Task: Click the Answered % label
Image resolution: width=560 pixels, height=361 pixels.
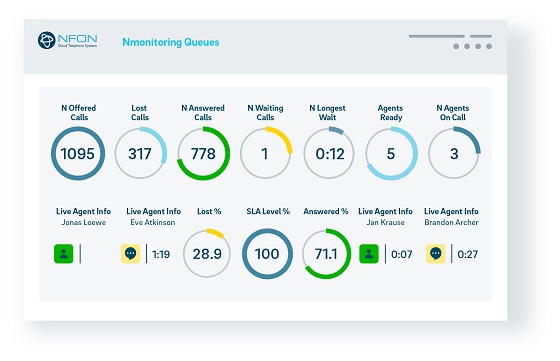Action: click(x=326, y=211)
